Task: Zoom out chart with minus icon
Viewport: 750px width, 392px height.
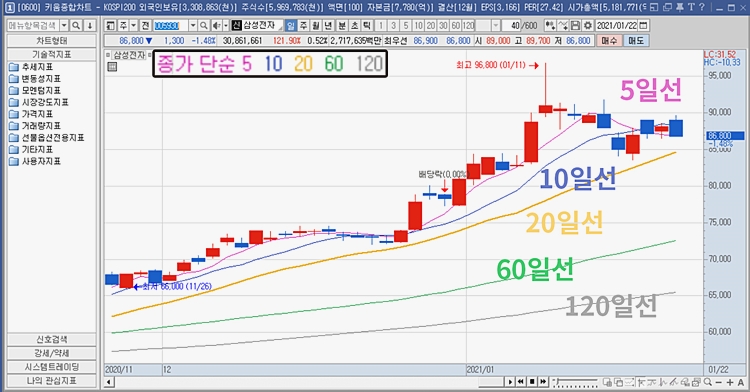Action: pos(719,382)
